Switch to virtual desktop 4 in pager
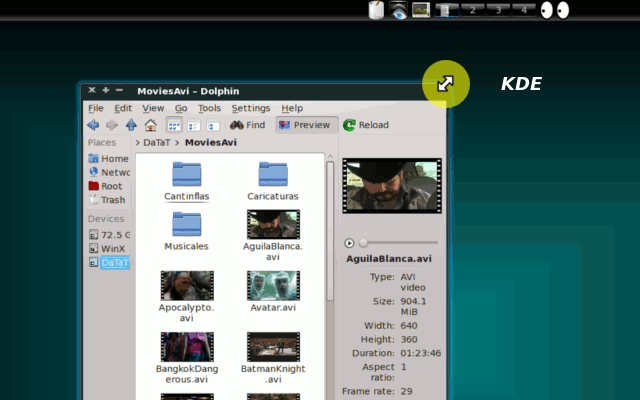The height and width of the screenshot is (400, 640). (524, 10)
